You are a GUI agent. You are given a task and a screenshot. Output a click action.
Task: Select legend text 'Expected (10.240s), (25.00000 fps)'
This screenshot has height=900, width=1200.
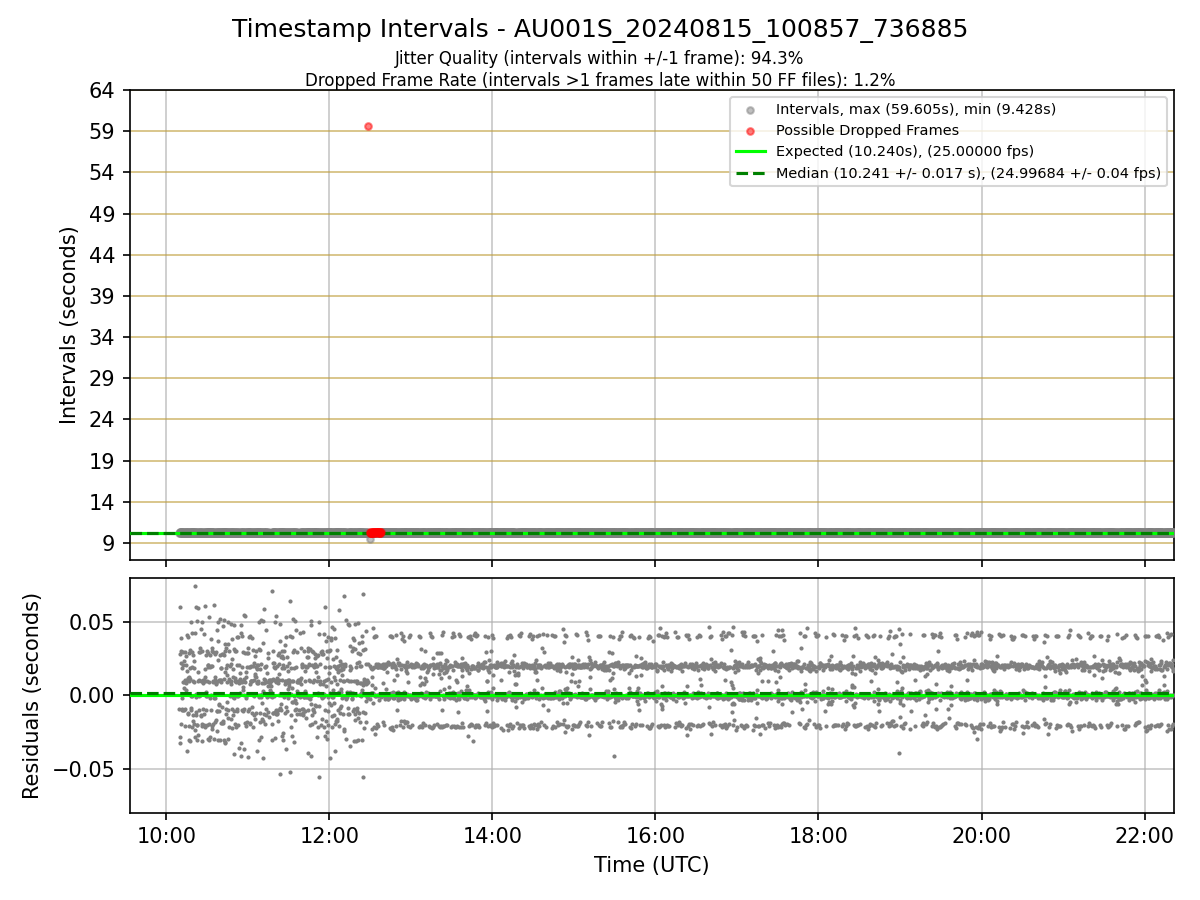coord(905,152)
